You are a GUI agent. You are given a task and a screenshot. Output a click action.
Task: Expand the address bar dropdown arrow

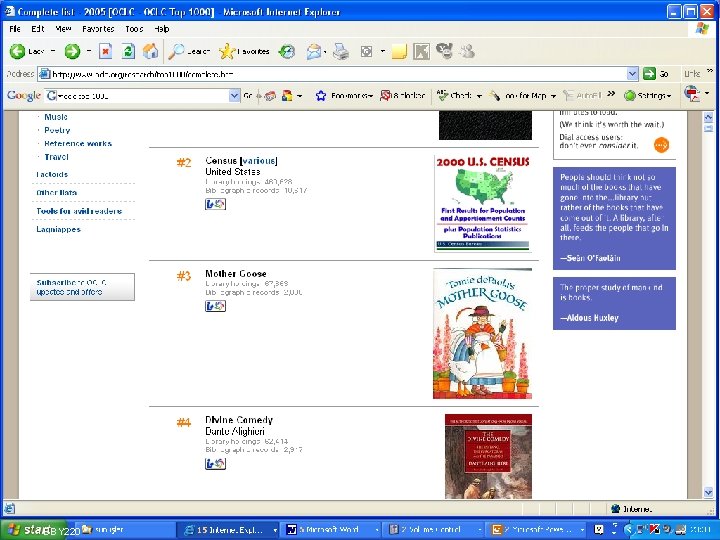tap(632, 73)
